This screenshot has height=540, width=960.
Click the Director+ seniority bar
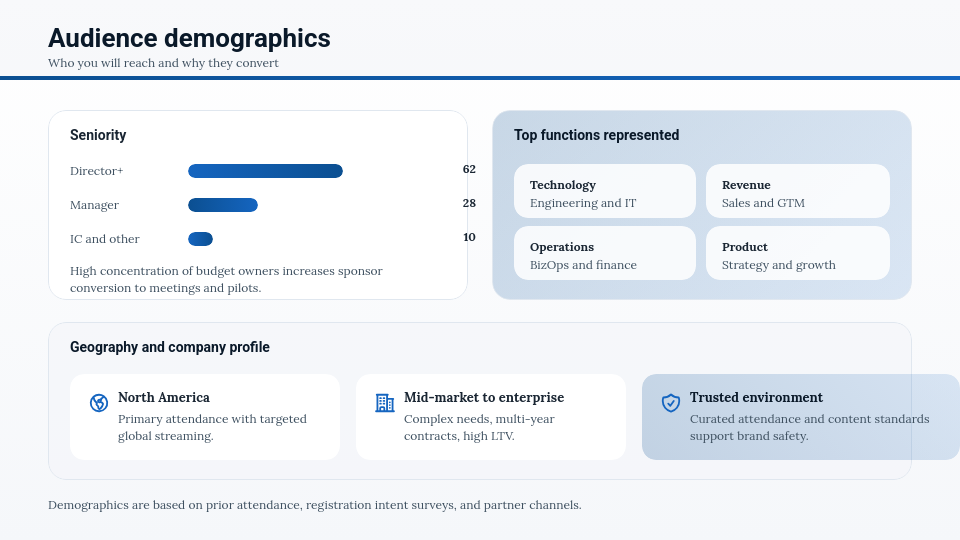pyautogui.click(x=265, y=171)
